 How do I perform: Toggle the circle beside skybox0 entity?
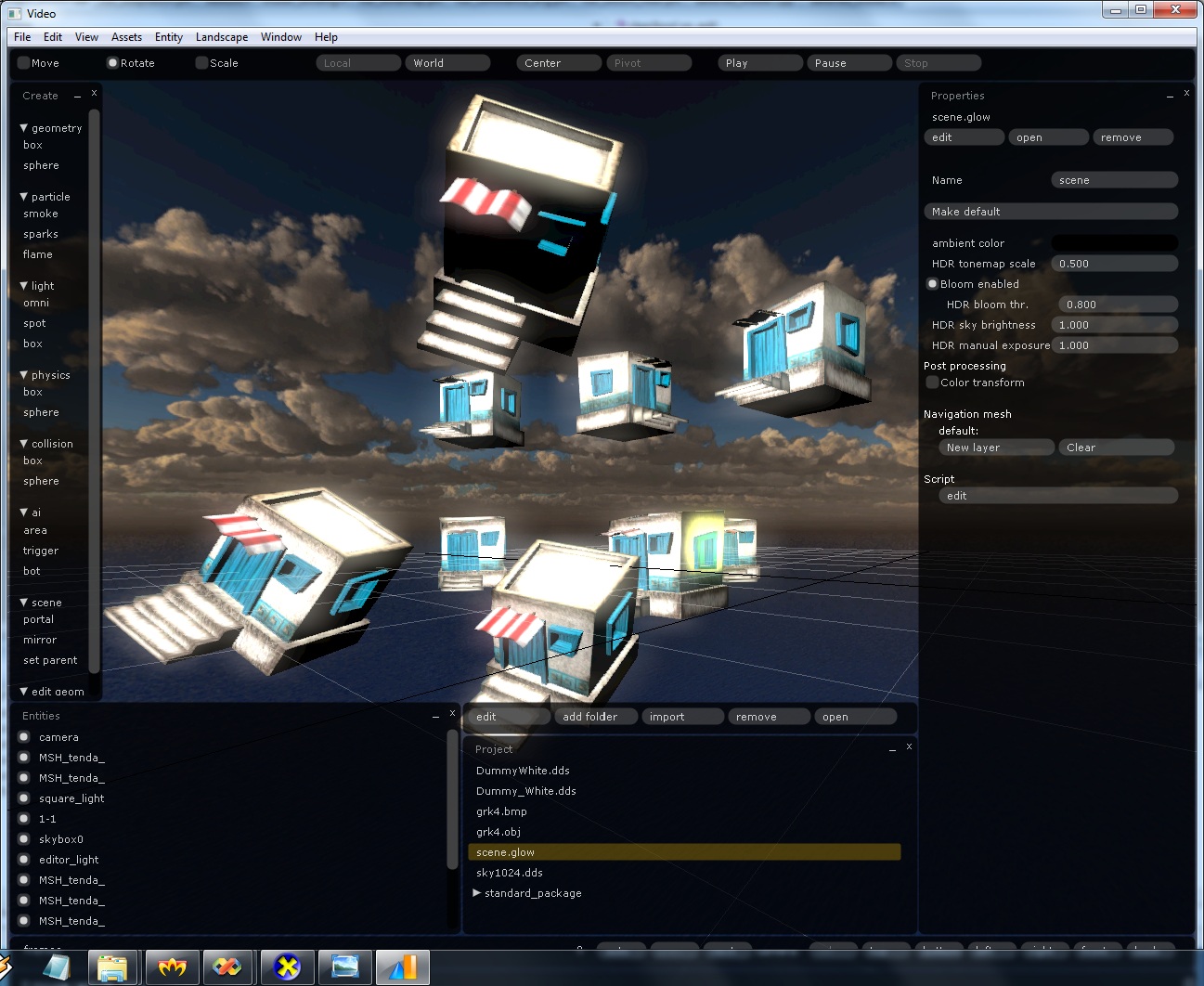(x=24, y=839)
